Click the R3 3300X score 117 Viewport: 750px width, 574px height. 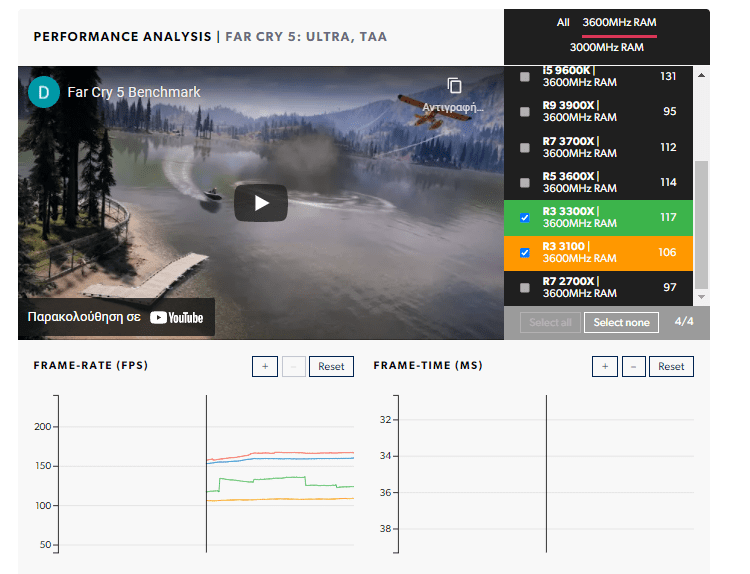coord(668,217)
